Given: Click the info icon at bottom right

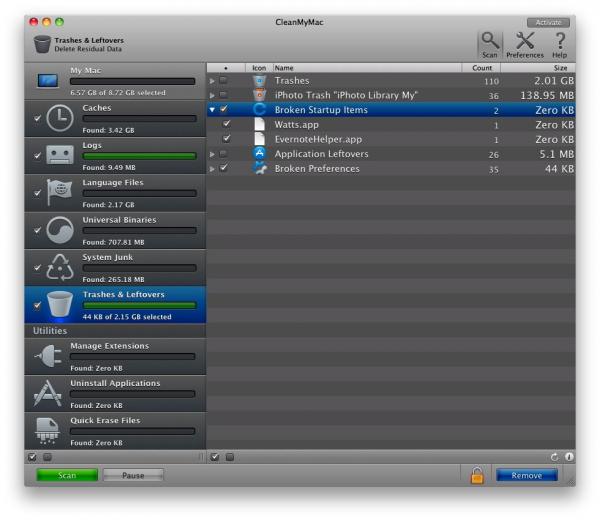Looking at the screenshot, I should coord(569,457).
